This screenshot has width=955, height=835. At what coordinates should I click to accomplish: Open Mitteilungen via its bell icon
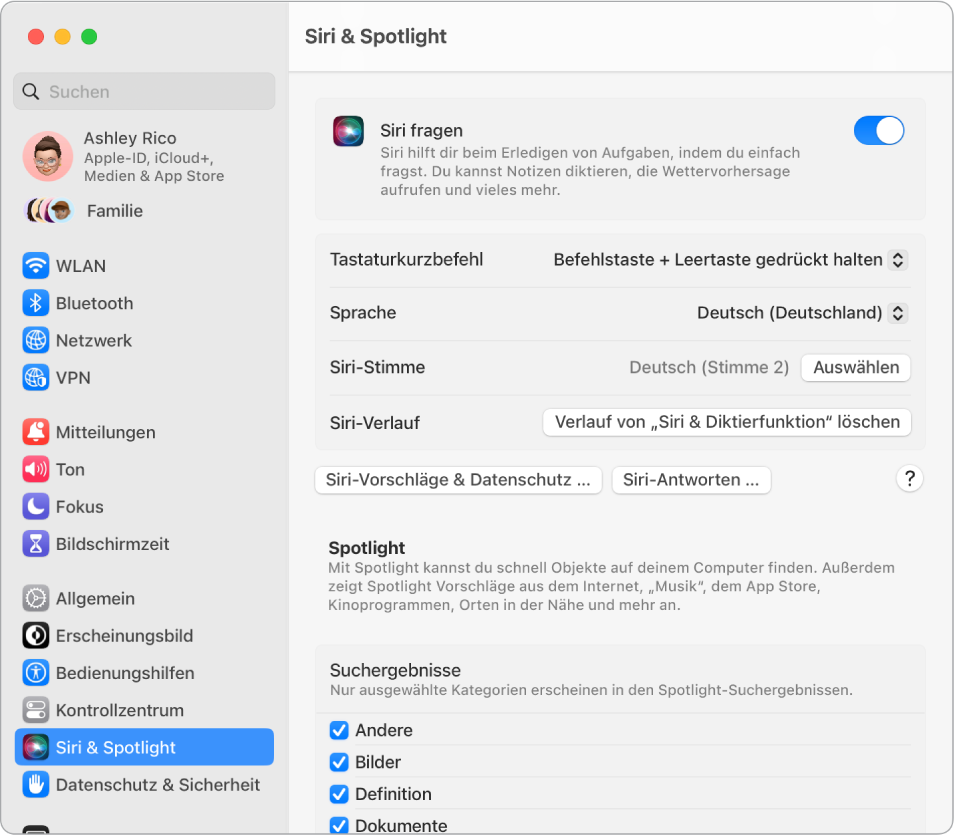tap(35, 432)
